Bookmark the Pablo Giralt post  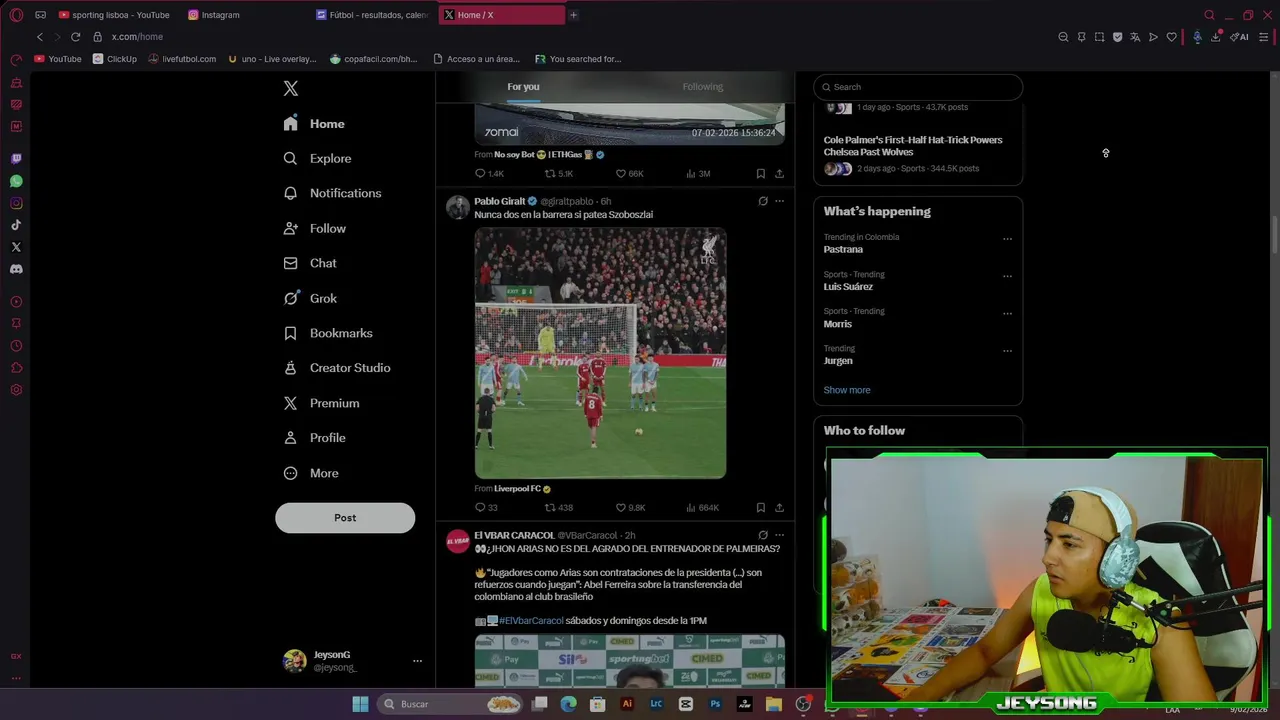[x=761, y=507]
